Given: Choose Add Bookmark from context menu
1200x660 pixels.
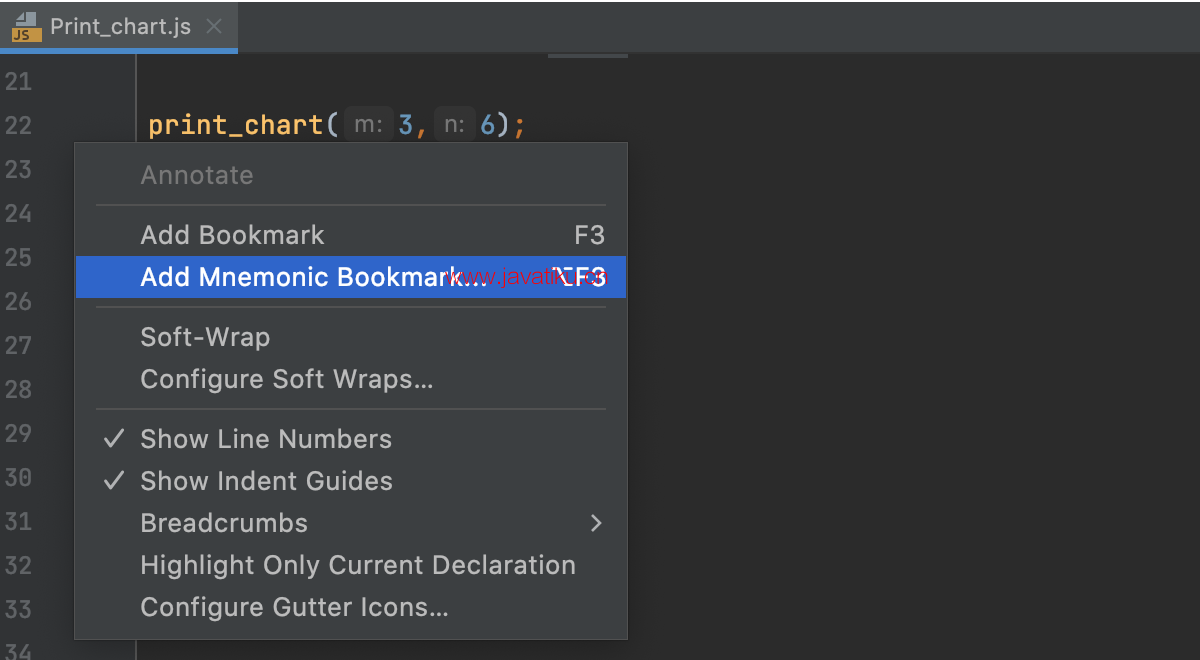Looking at the screenshot, I should tap(351, 235).
